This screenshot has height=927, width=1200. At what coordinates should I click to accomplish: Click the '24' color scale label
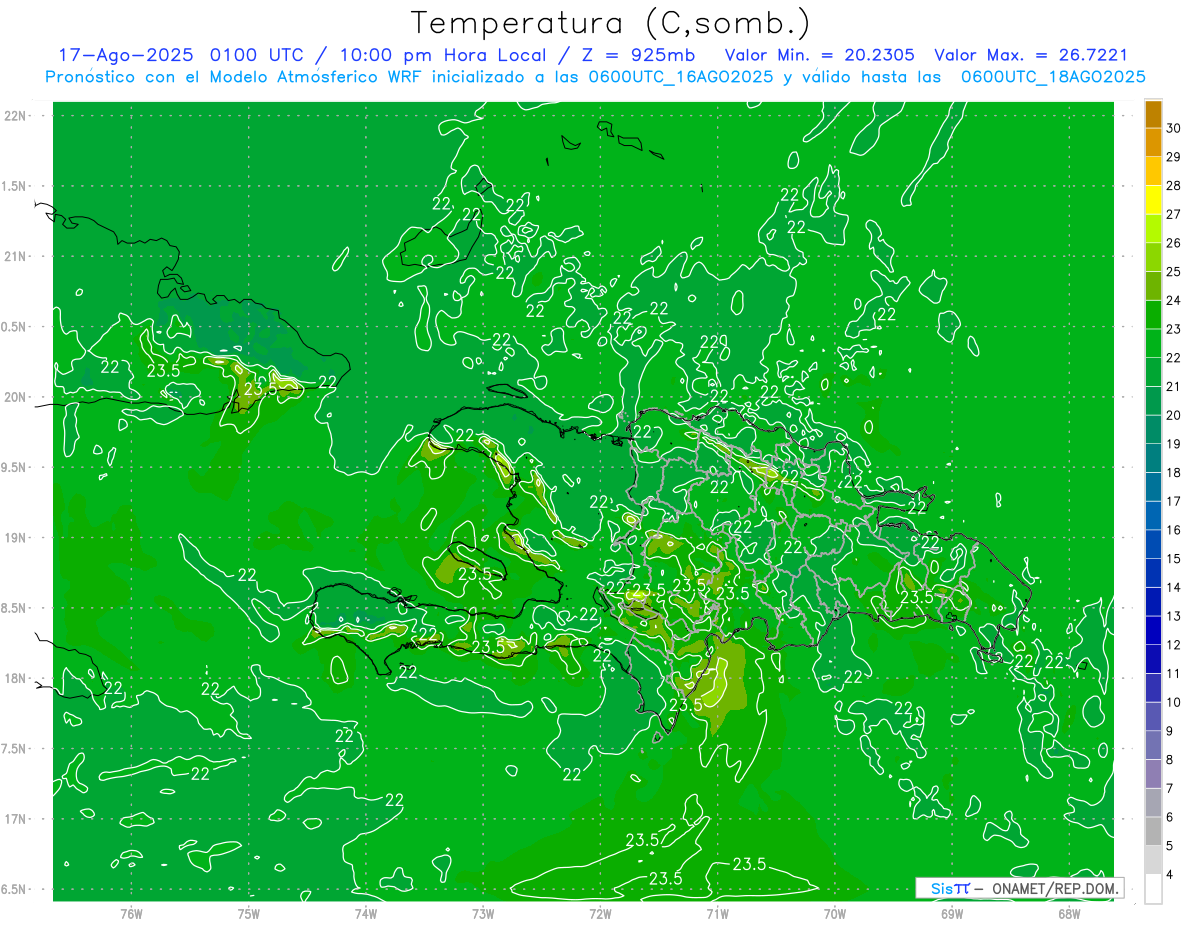click(1174, 300)
